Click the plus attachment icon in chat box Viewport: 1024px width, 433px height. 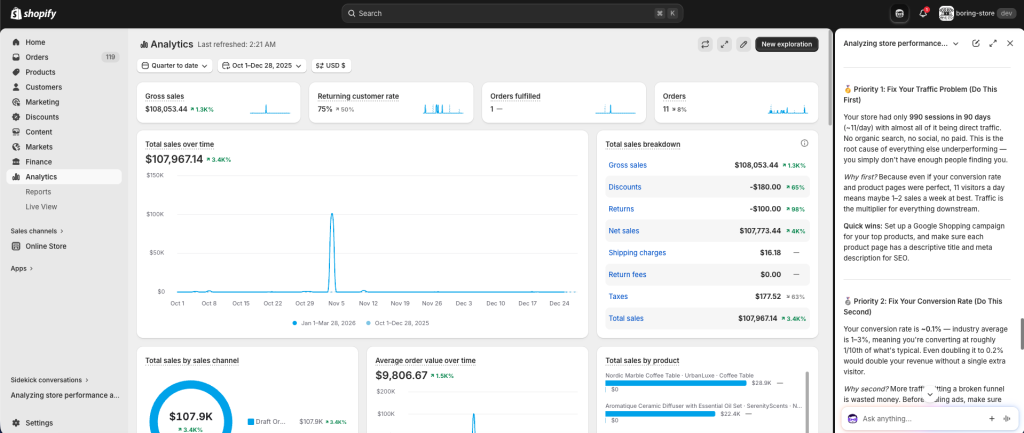991,419
